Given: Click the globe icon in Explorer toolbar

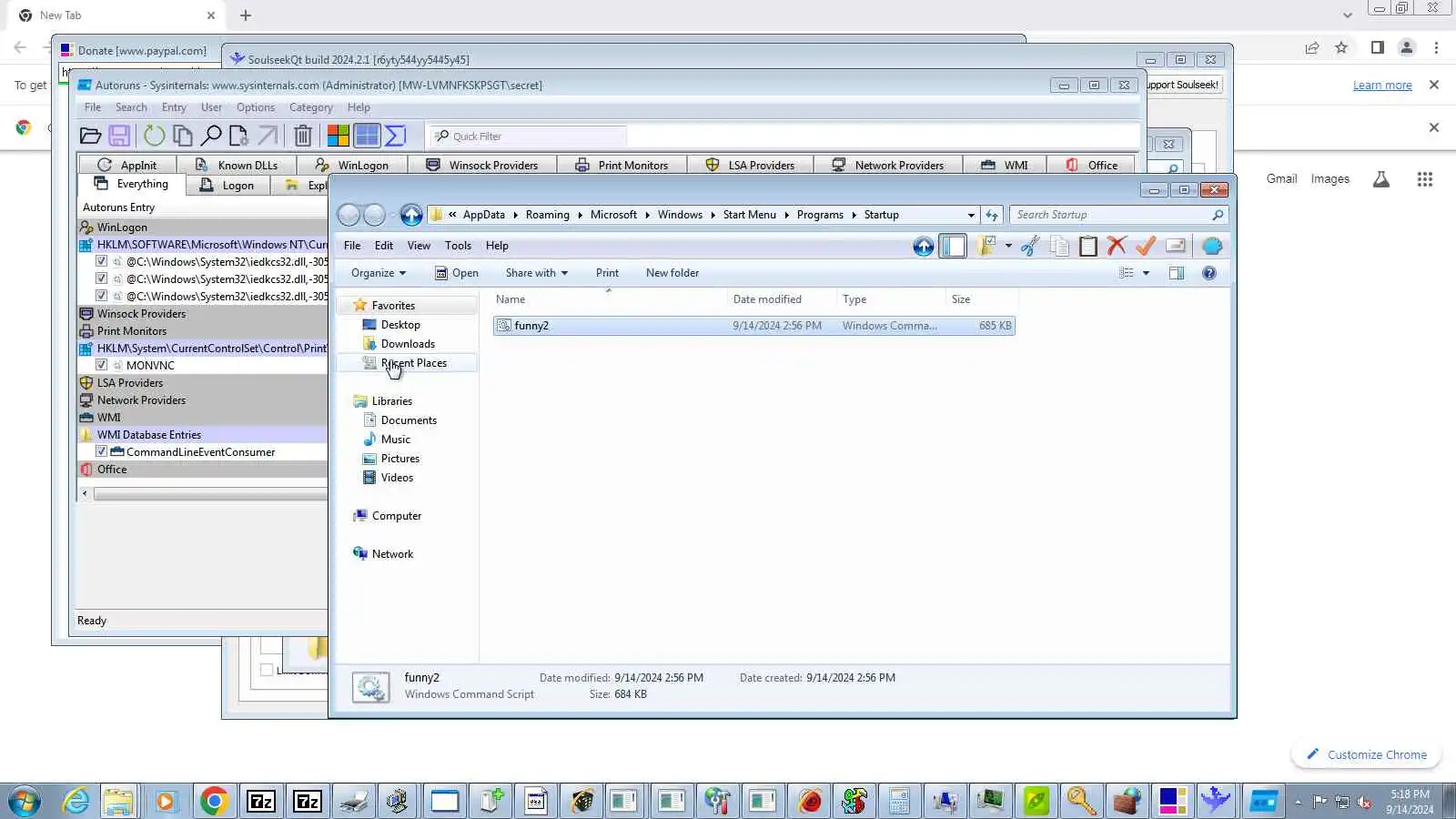Looking at the screenshot, I should 1212,247.
